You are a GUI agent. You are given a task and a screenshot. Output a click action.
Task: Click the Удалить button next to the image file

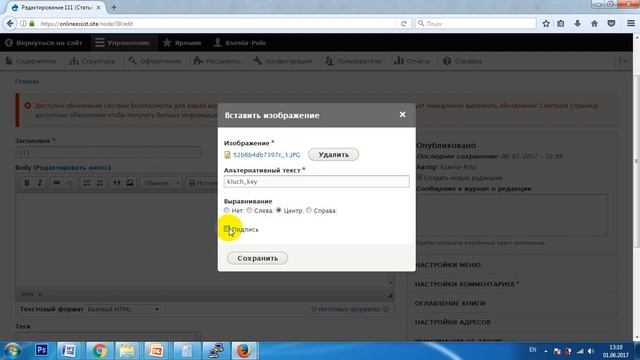[x=333, y=155]
